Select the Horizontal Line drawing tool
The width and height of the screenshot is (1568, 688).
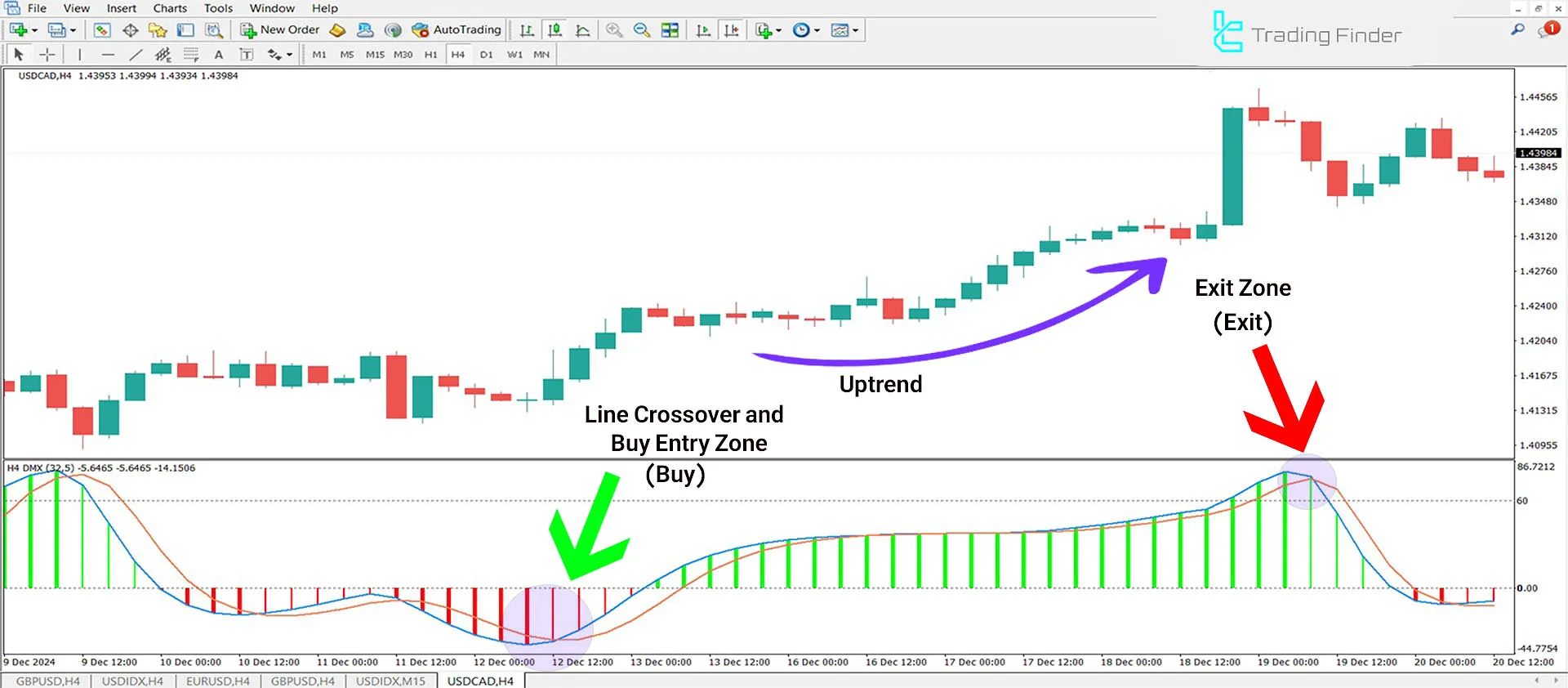pyautogui.click(x=108, y=55)
